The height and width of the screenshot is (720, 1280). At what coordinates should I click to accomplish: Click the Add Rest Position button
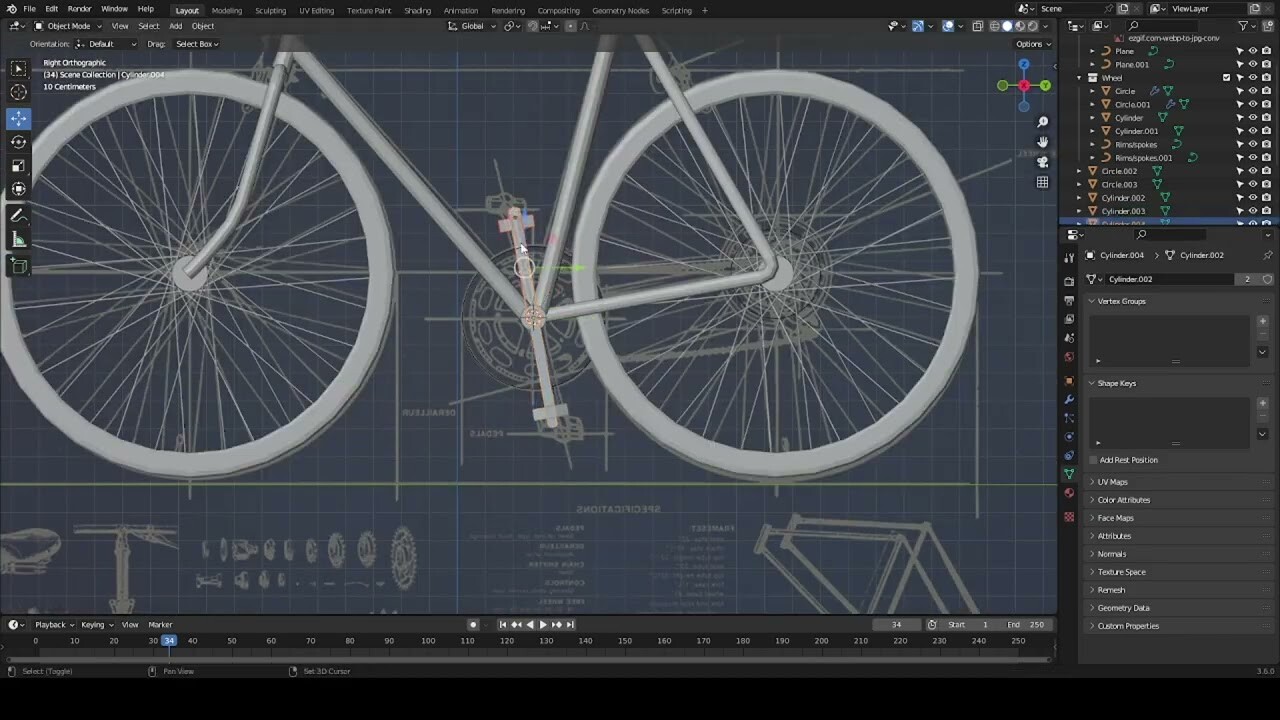click(1128, 460)
